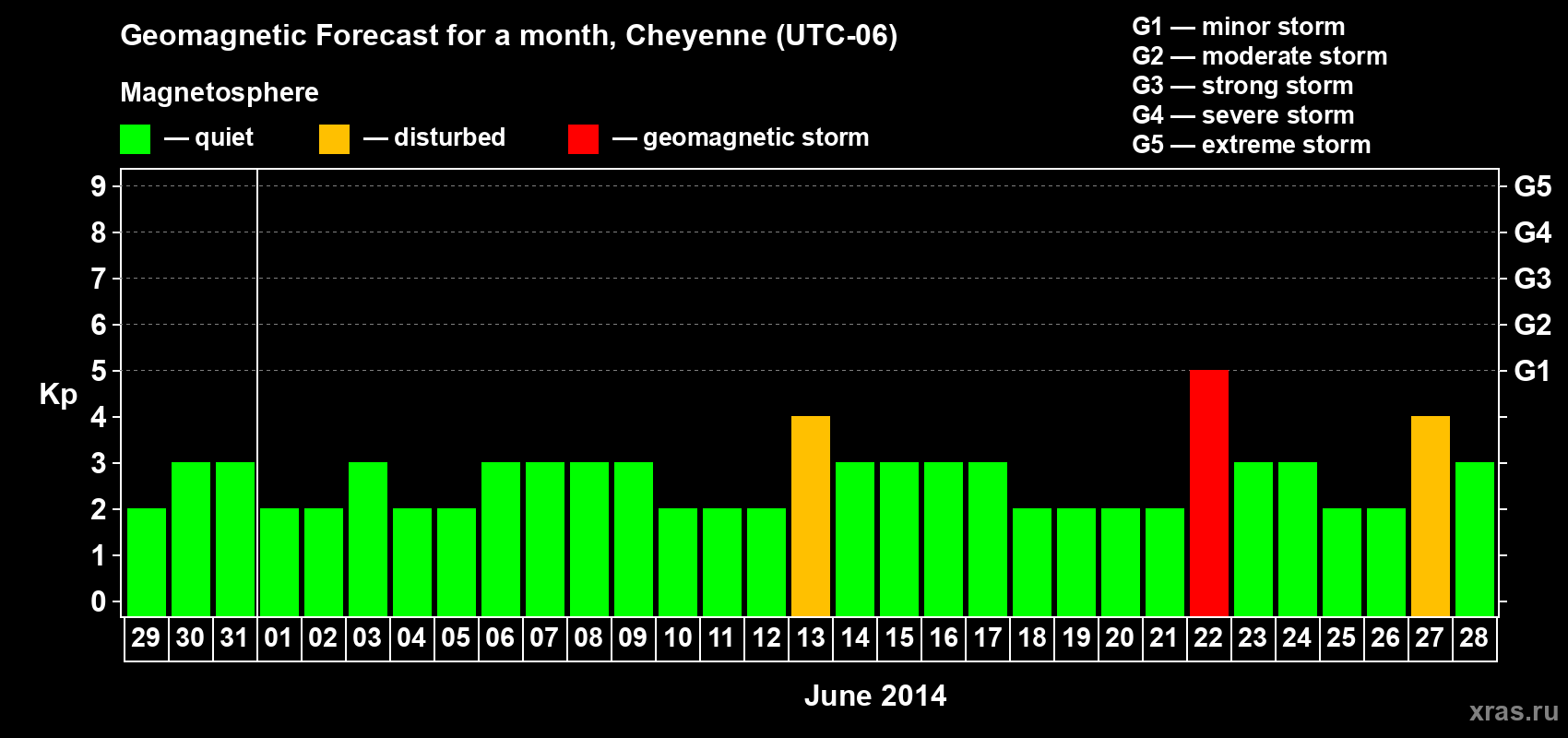Click date label 01 on the axis
This screenshot has width=1568, height=738.
point(279,638)
